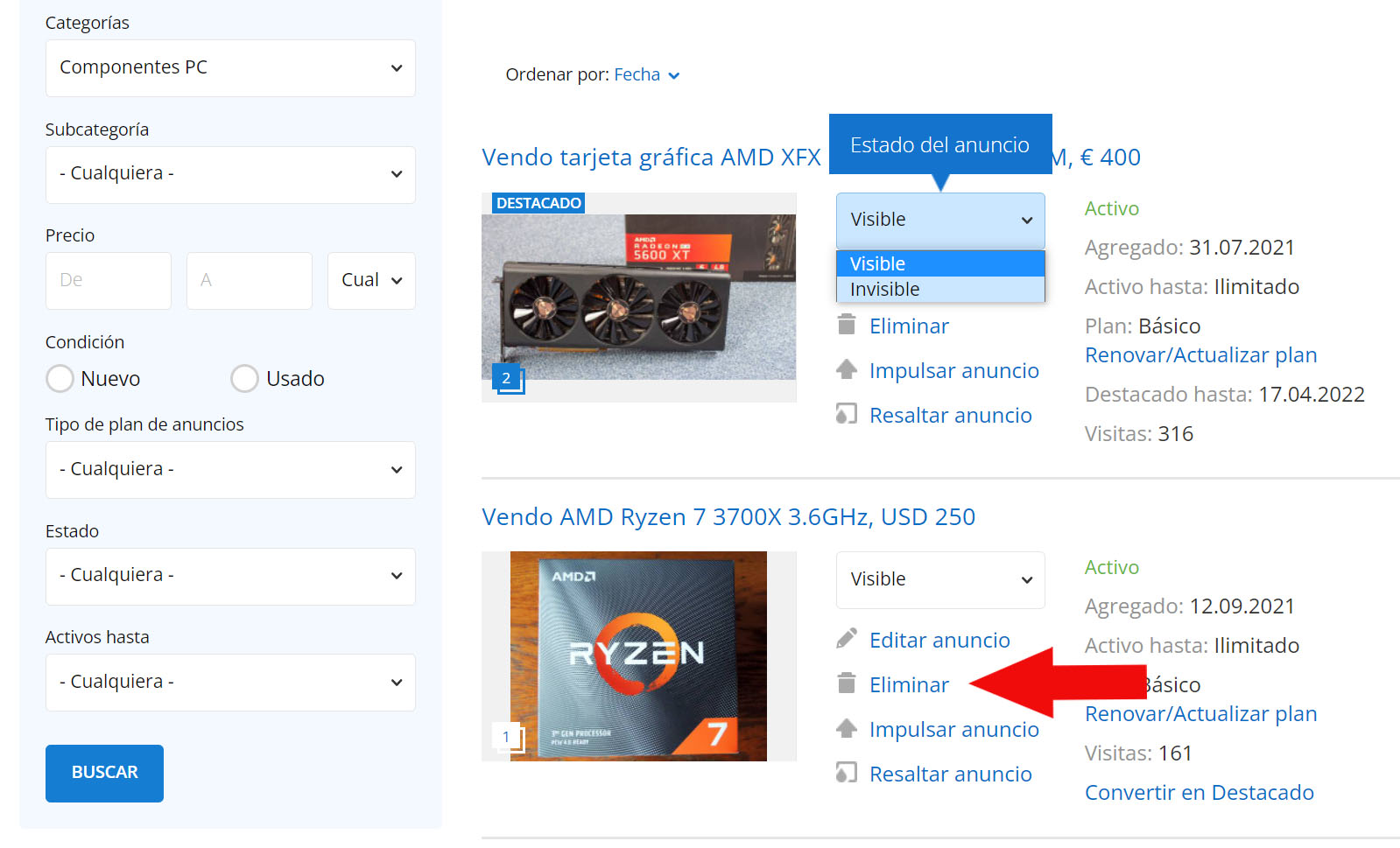The height and width of the screenshot is (848, 1400).
Task: Choose Invisible option in the open list
Action: [x=940, y=289]
